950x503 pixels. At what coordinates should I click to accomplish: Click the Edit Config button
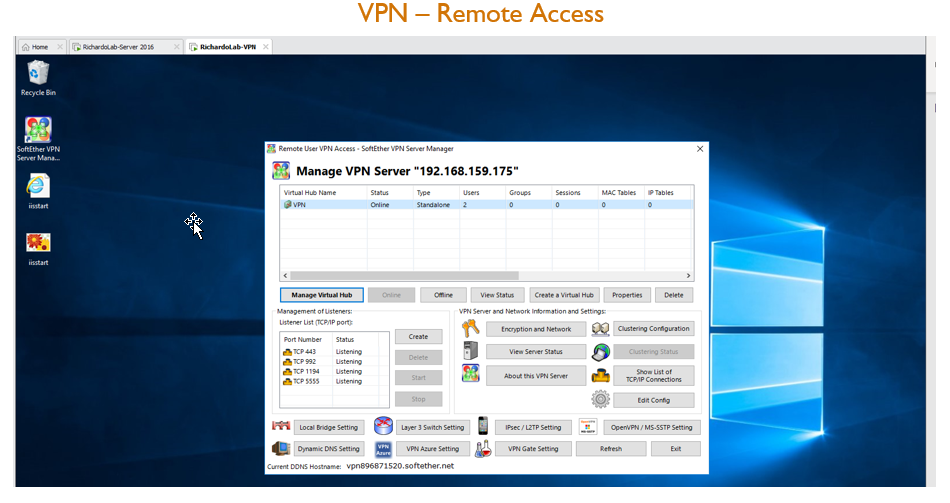[x=654, y=400]
